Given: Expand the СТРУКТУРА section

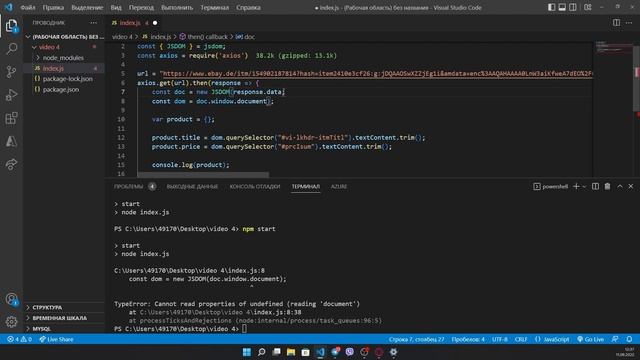Looking at the screenshot, I should [x=65, y=307].
